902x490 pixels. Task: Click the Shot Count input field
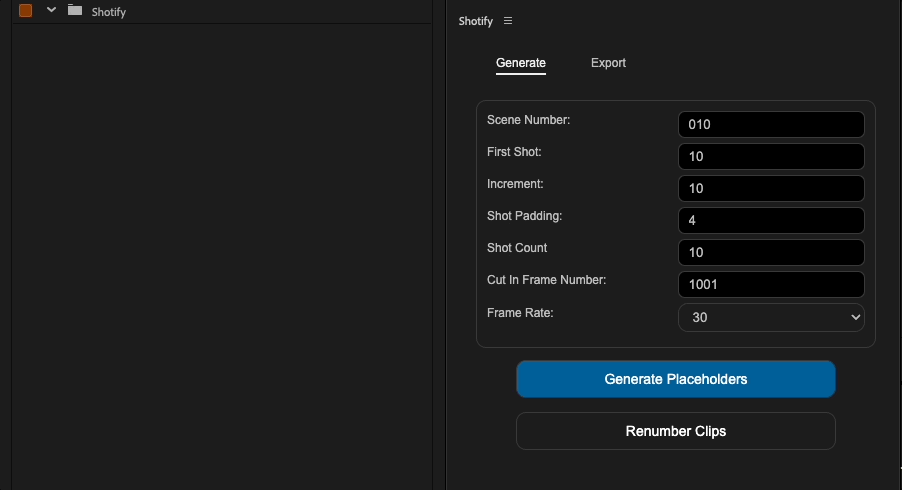click(771, 252)
